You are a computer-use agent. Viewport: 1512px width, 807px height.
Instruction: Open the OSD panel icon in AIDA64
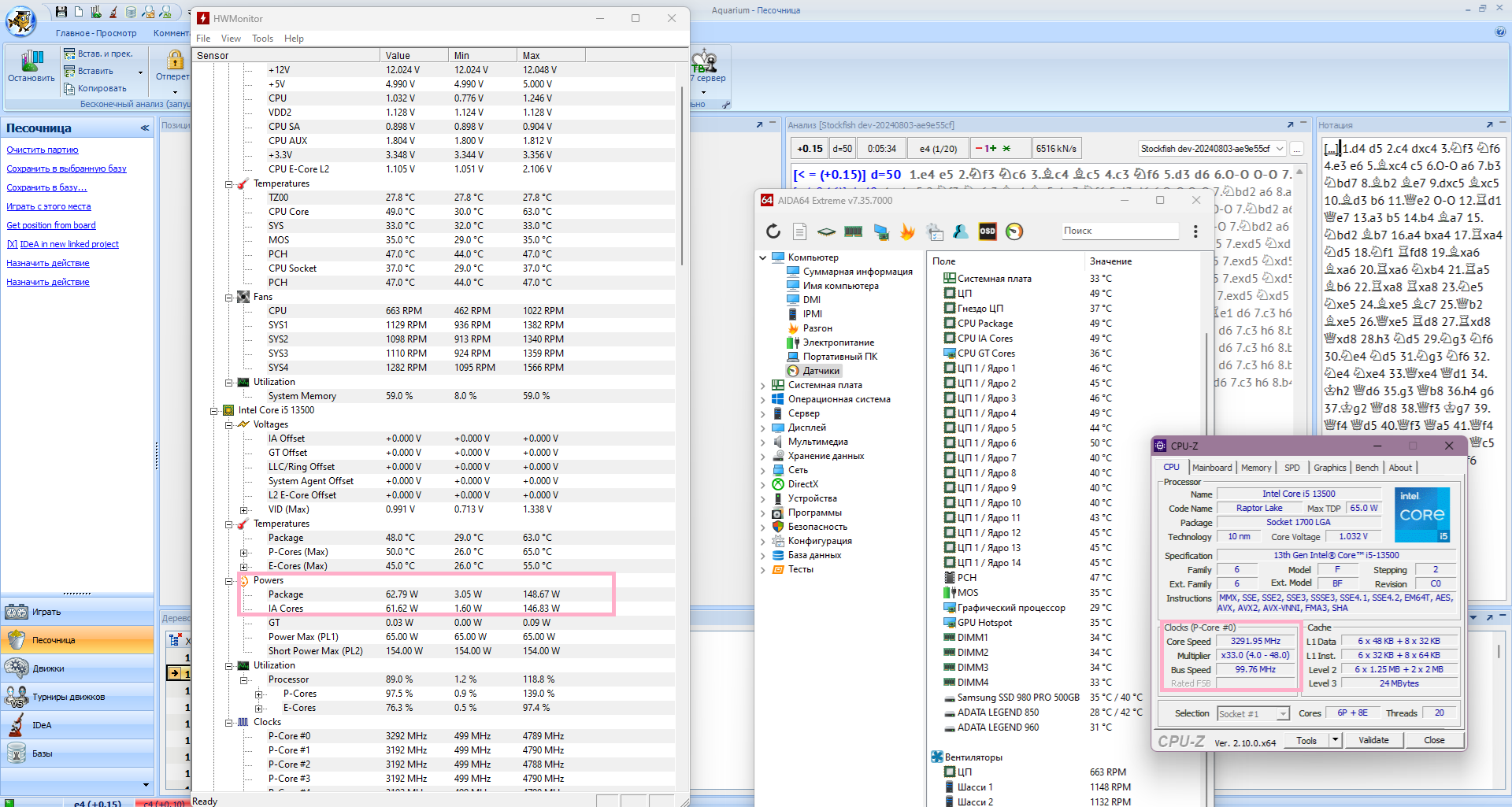987,231
